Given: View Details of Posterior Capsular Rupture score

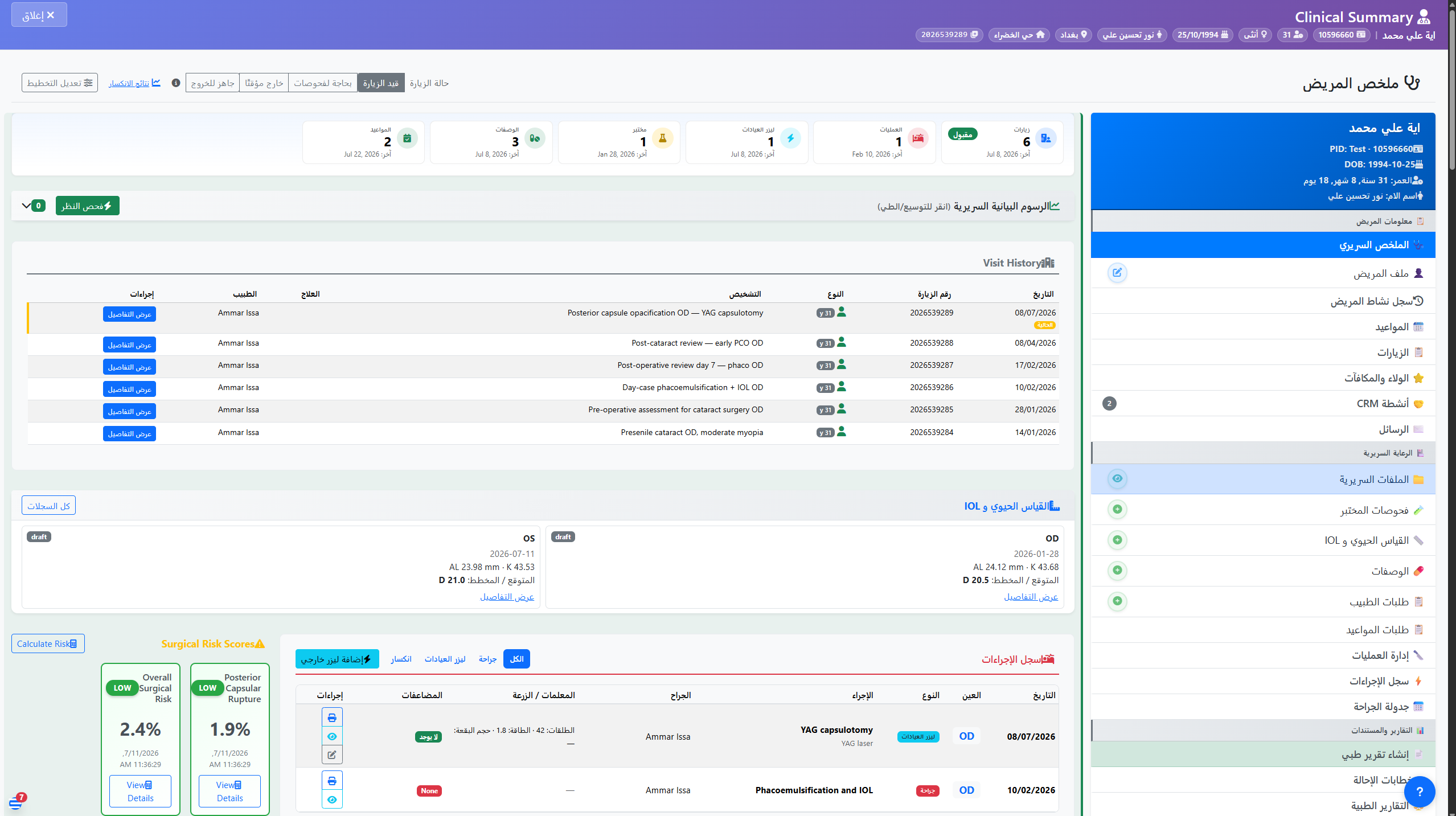Looking at the screenshot, I should tap(229, 791).
